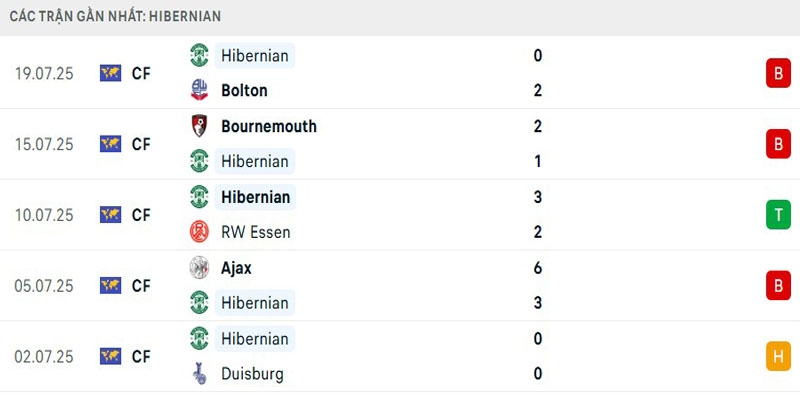Open the Ajax team name link
The height and width of the screenshot is (400, 800).
point(237,268)
